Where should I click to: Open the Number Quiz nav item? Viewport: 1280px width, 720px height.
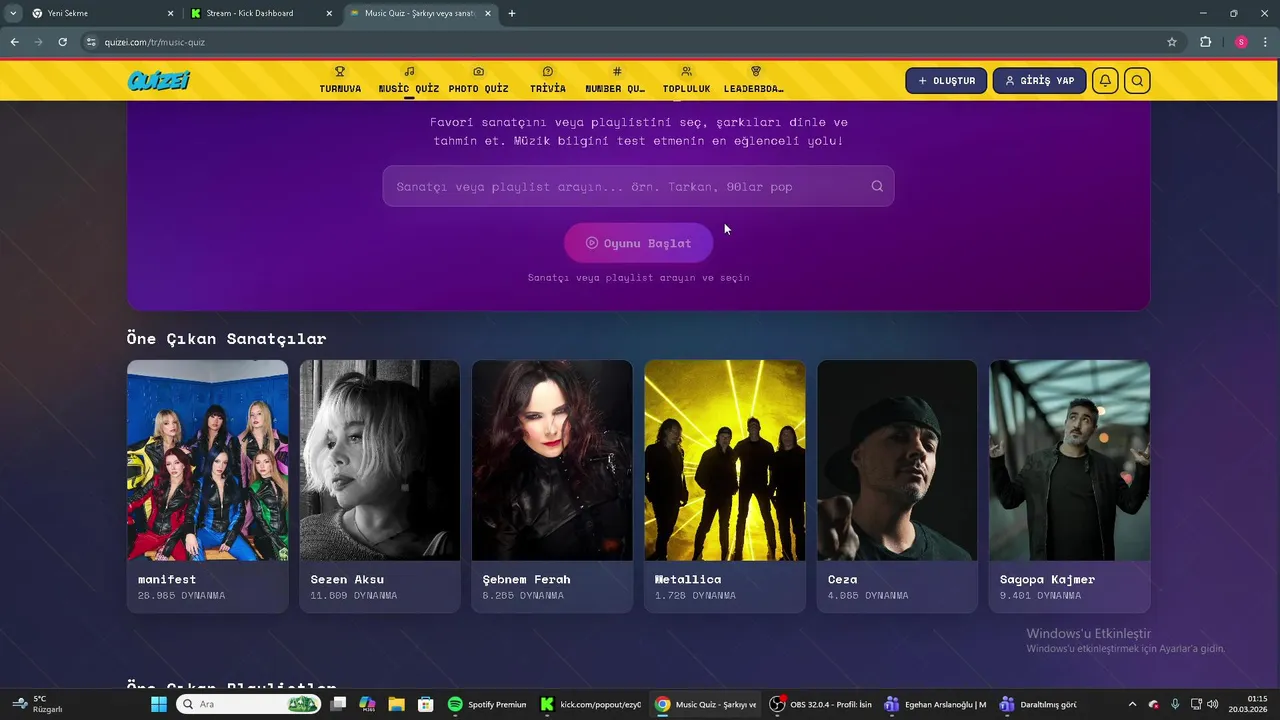616,80
